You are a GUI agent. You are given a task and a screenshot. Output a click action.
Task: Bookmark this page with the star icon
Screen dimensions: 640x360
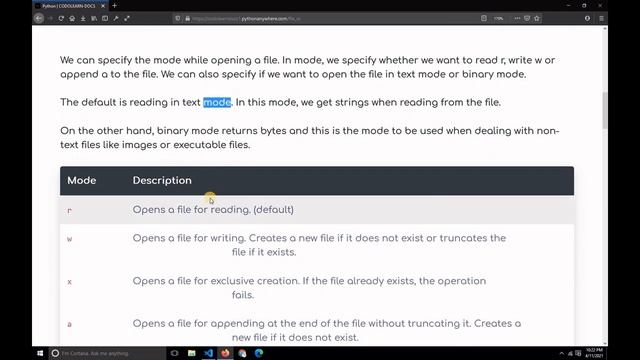click(537, 18)
